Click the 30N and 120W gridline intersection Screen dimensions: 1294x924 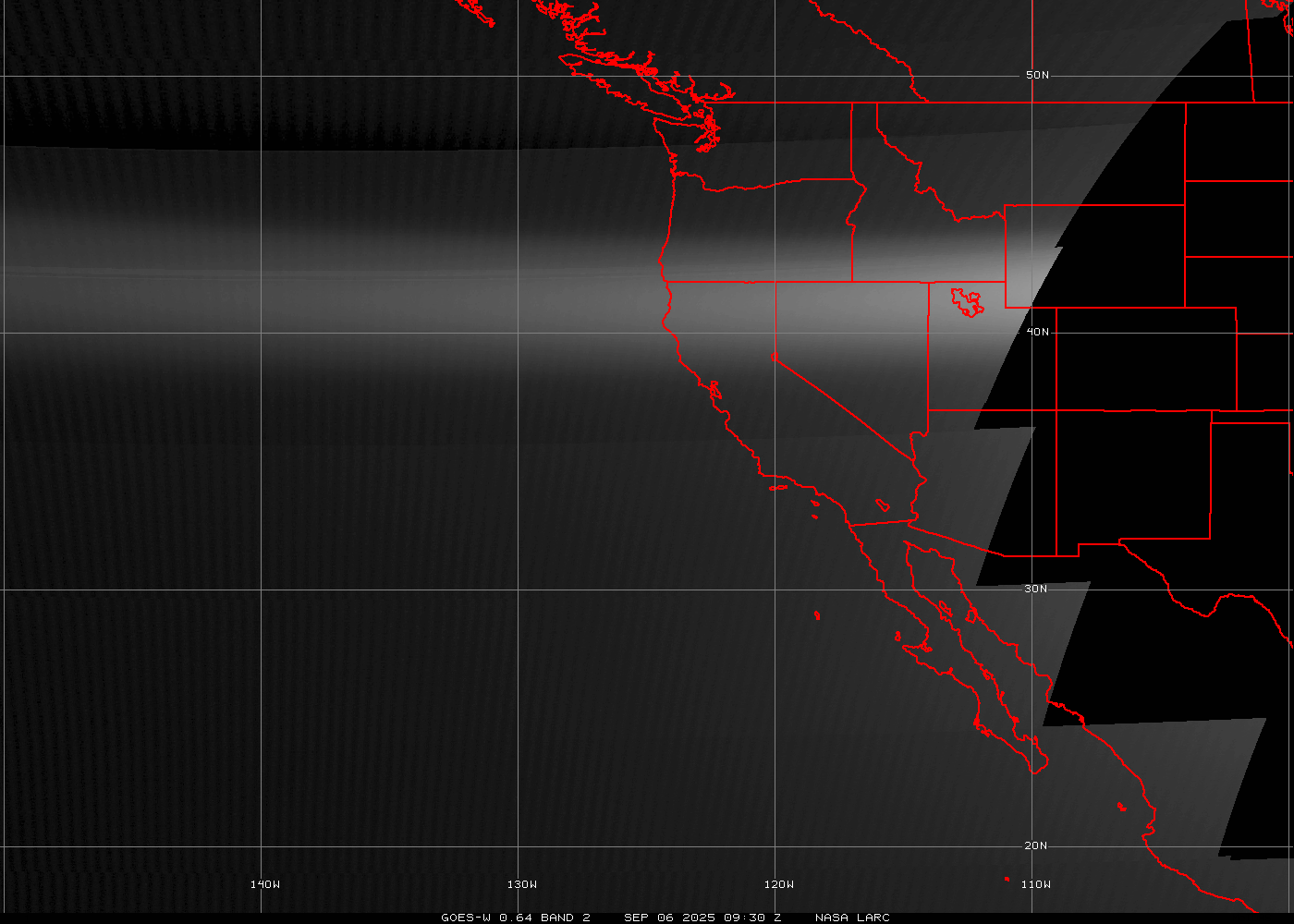point(775,590)
